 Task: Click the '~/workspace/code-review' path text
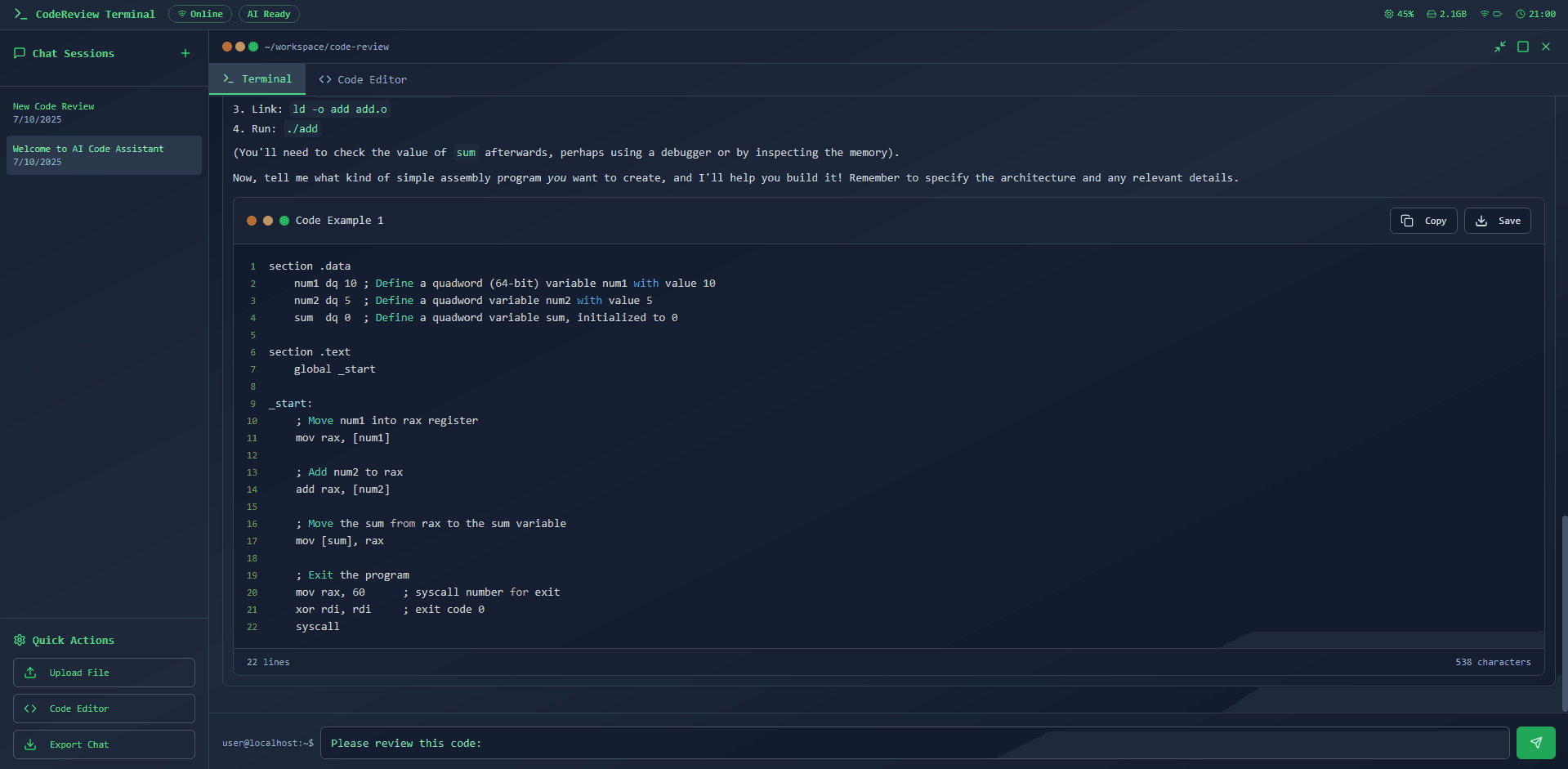[327, 47]
